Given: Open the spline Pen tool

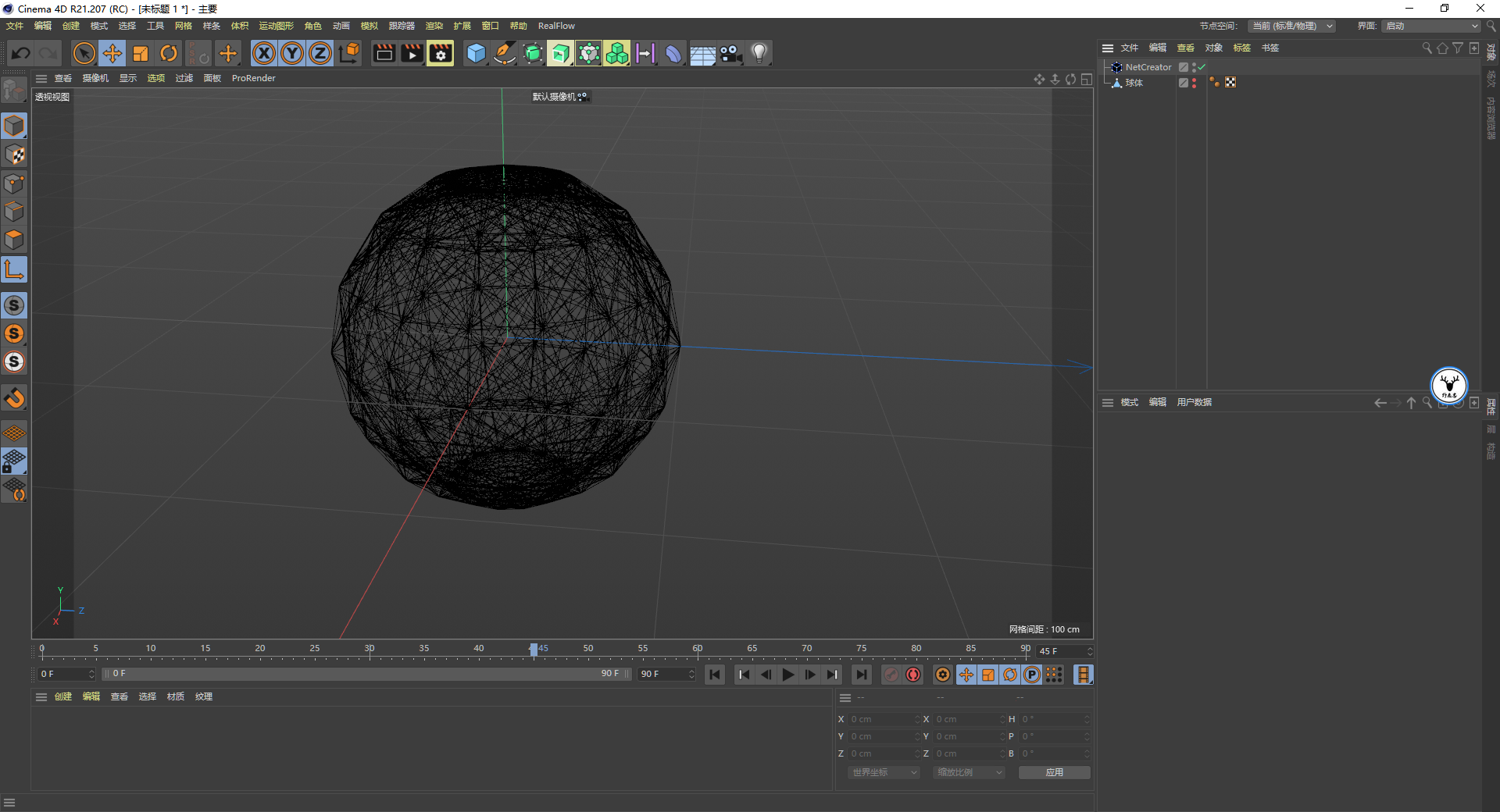Looking at the screenshot, I should tap(505, 53).
